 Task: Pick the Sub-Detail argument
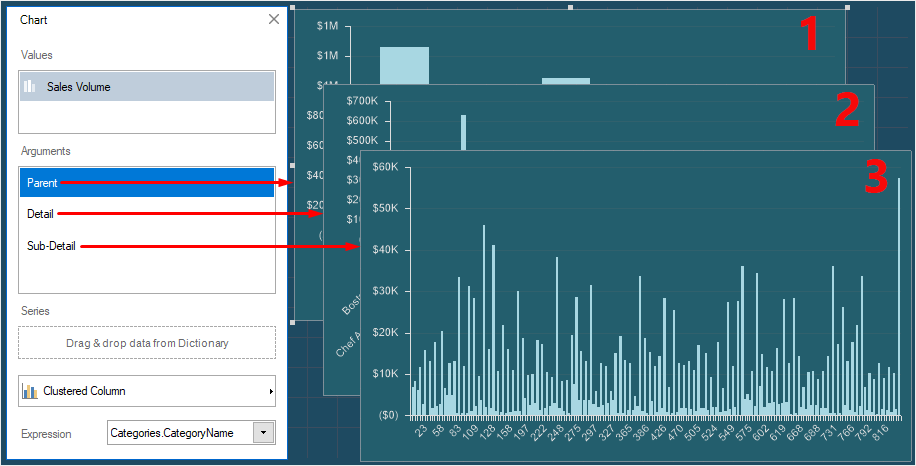(x=51, y=246)
